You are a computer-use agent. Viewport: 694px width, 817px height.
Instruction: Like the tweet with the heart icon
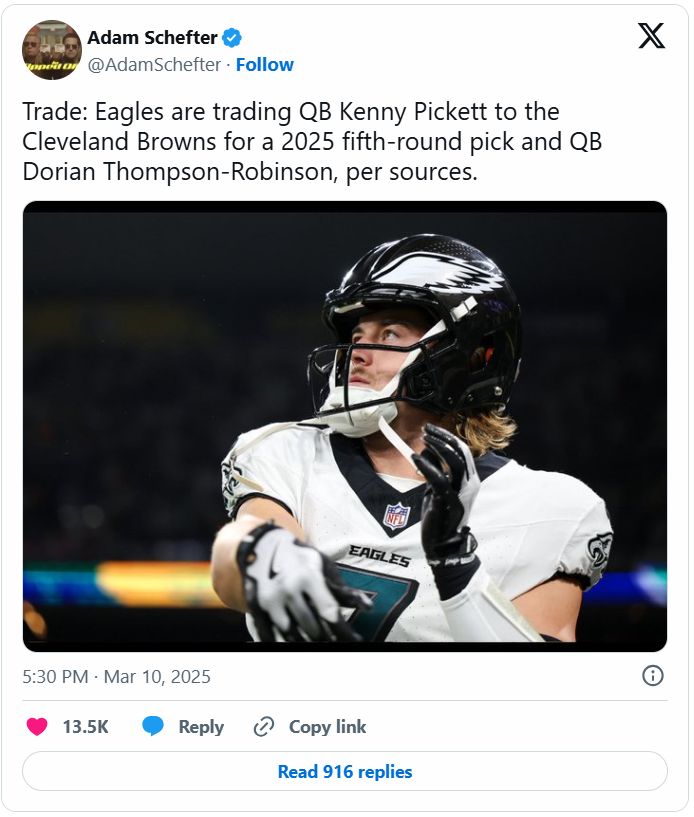click(x=37, y=727)
